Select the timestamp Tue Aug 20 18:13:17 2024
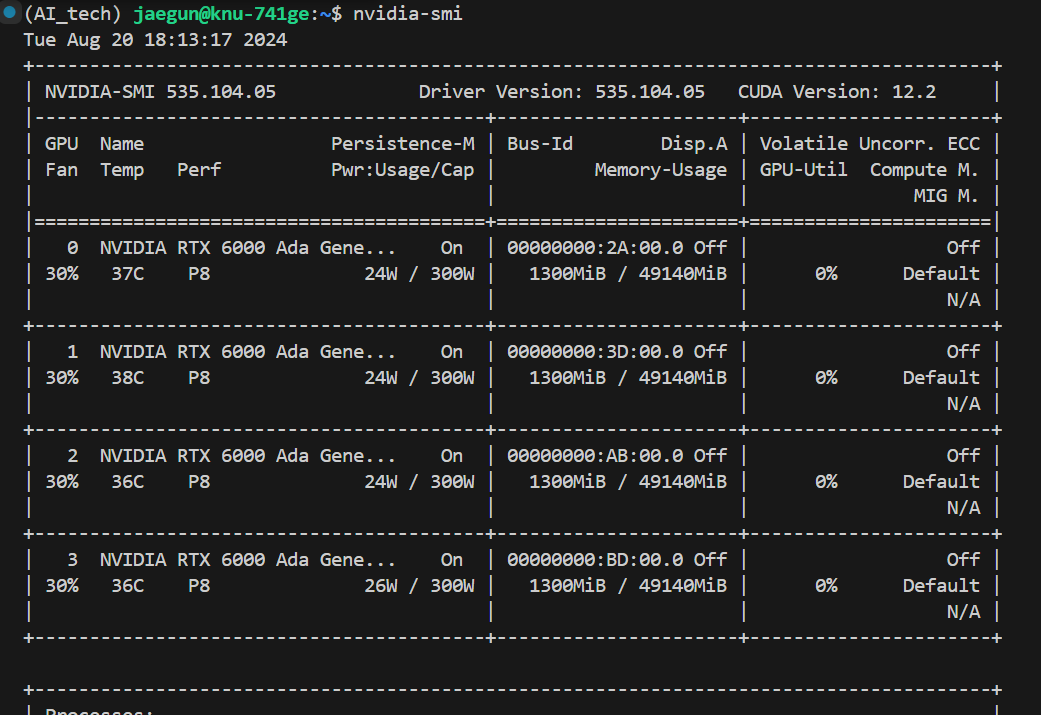Screen dimensions: 1041x715 click(x=155, y=40)
